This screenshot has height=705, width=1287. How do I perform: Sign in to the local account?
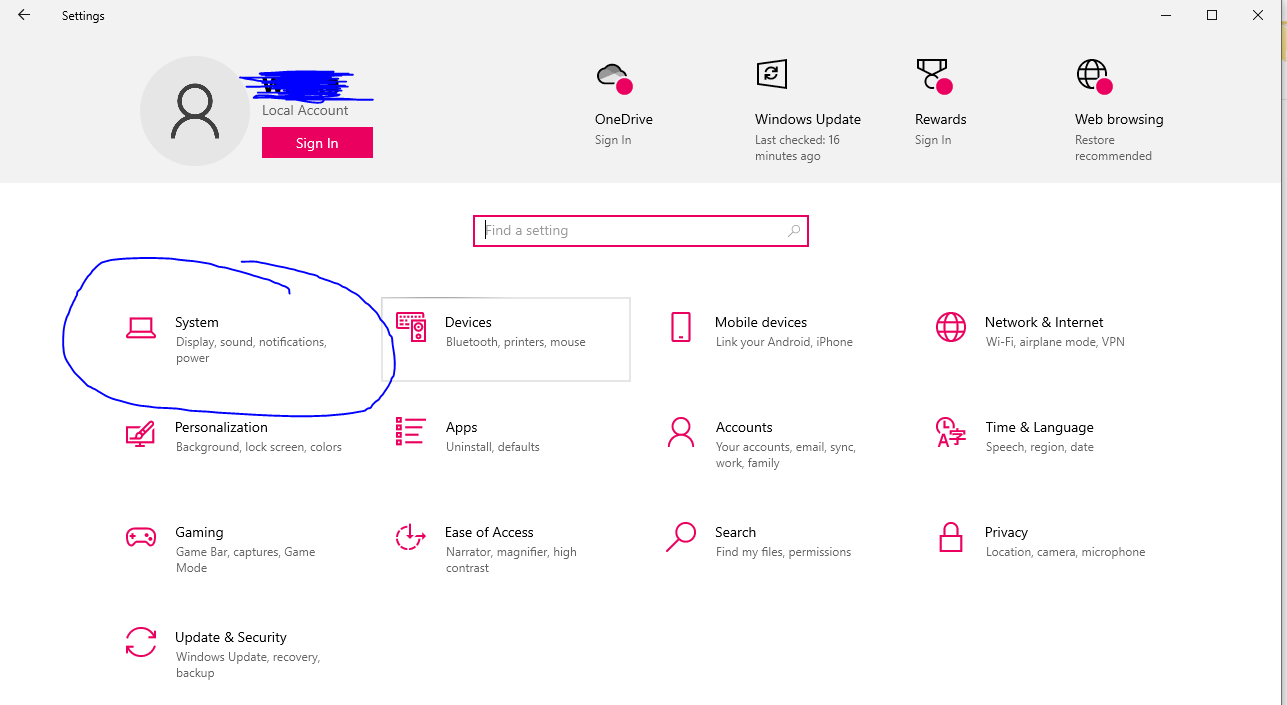[317, 143]
